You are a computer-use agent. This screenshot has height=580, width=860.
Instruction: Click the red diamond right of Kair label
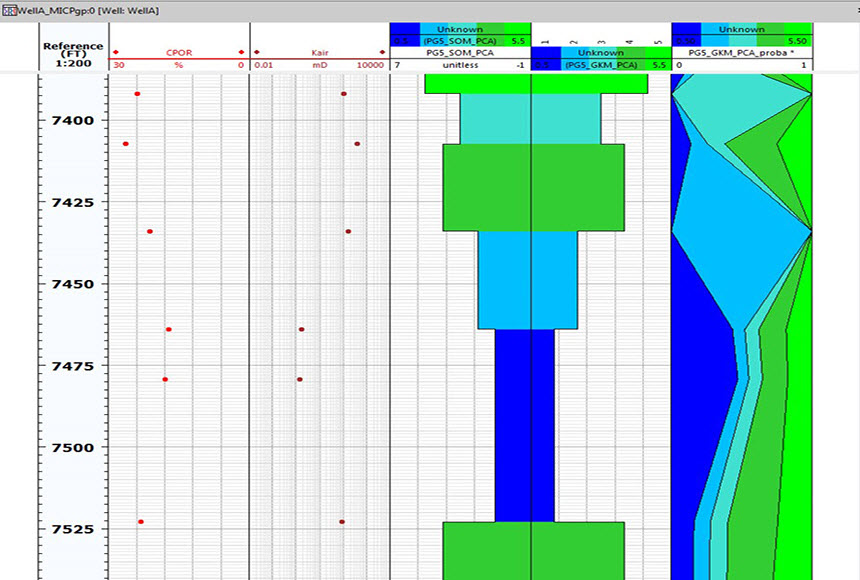click(382, 52)
